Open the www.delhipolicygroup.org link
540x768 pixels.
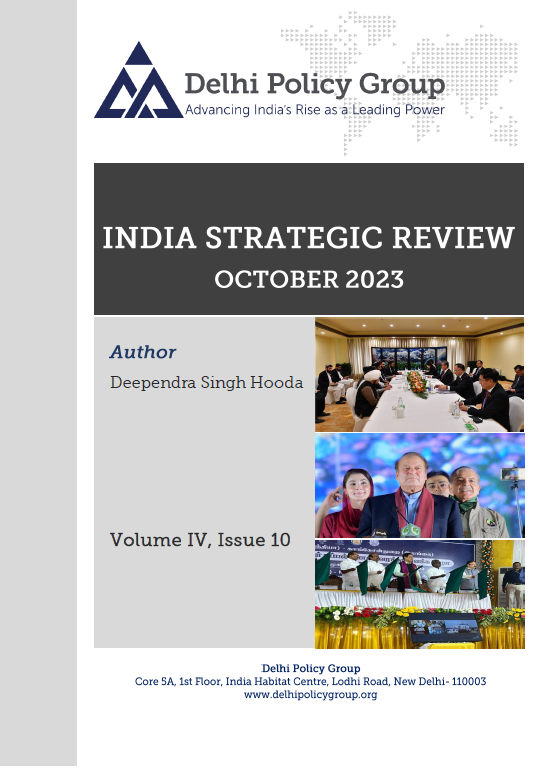click(x=311, y=695)
